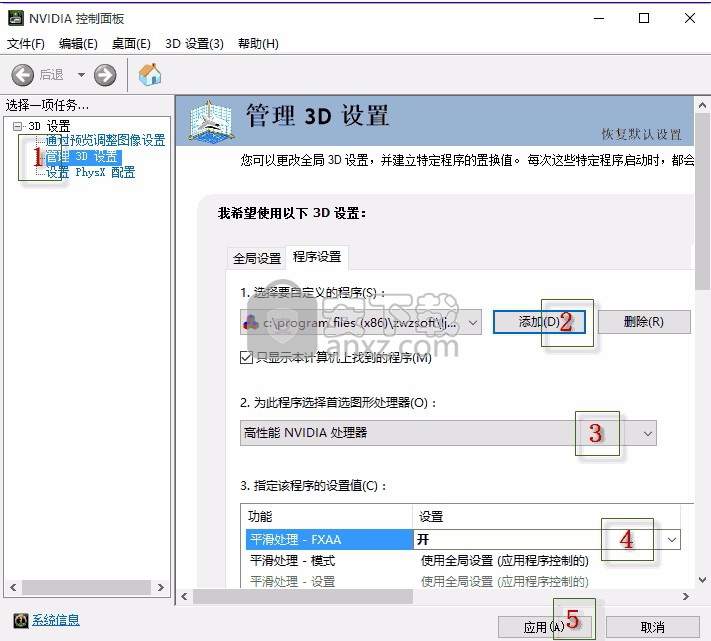Open the preferred graphics processor dropdown

[448, 433]
